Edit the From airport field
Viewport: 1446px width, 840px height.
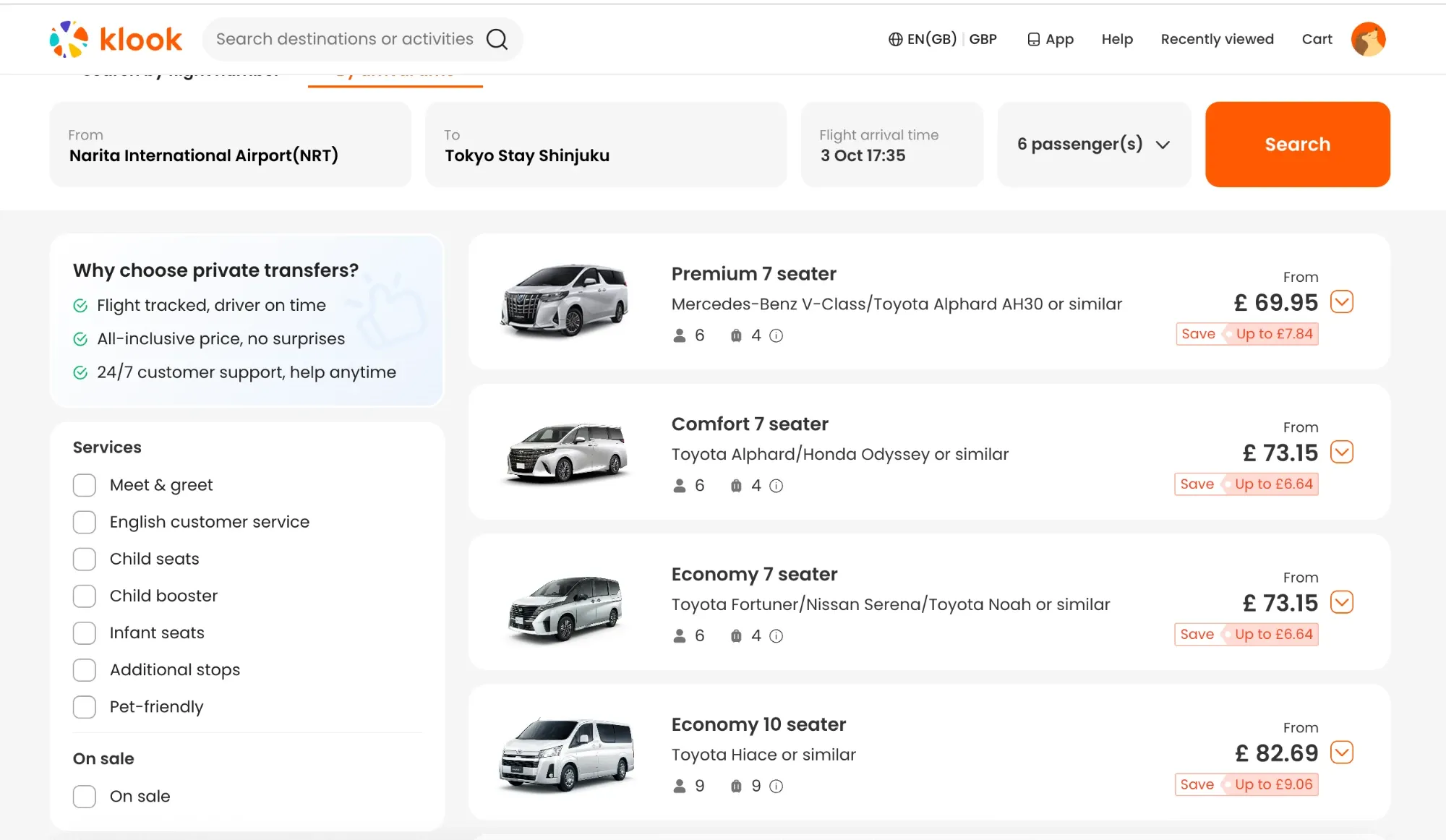(x=231, y=145)
